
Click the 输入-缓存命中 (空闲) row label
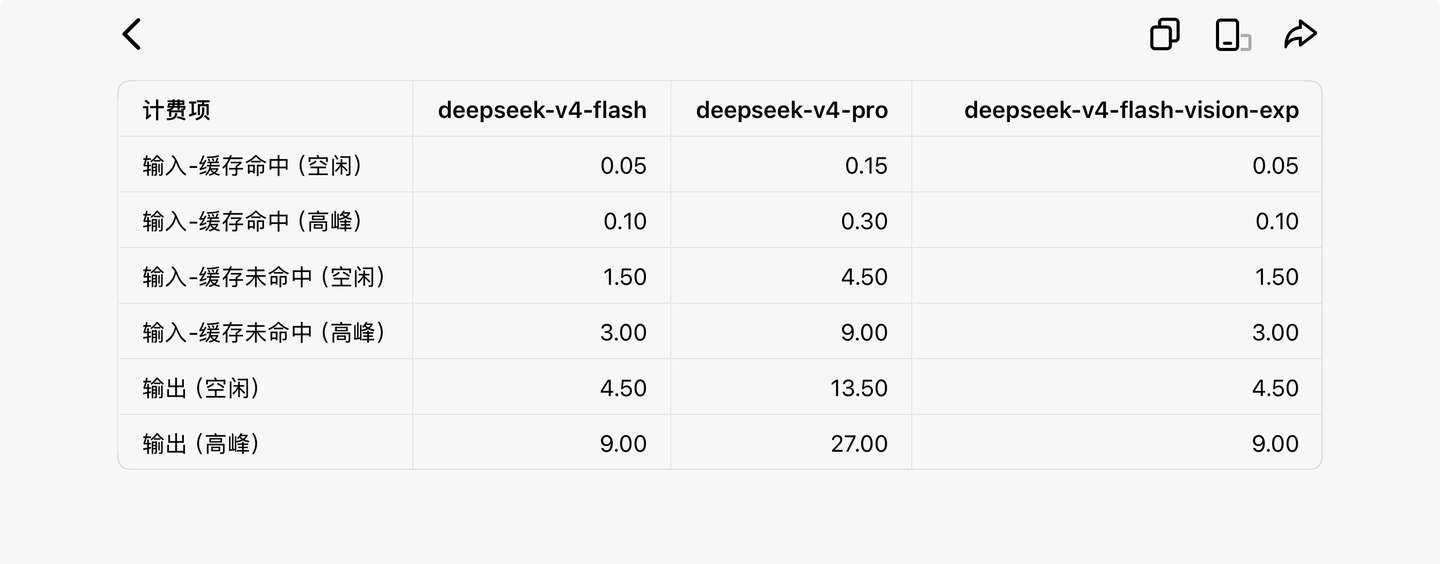point(252,165)
